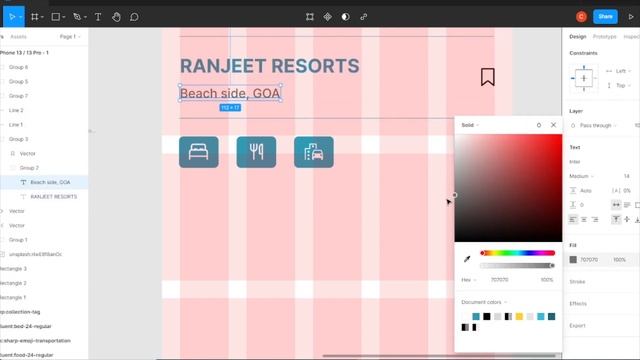Screen dimensions: 640x360
Task: Click the bookmark icon on canvas
Action: [487, 77]
